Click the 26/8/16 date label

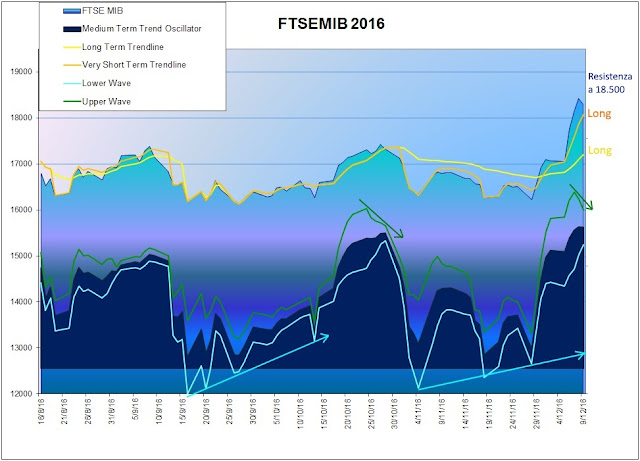click(x=89, y=412)
